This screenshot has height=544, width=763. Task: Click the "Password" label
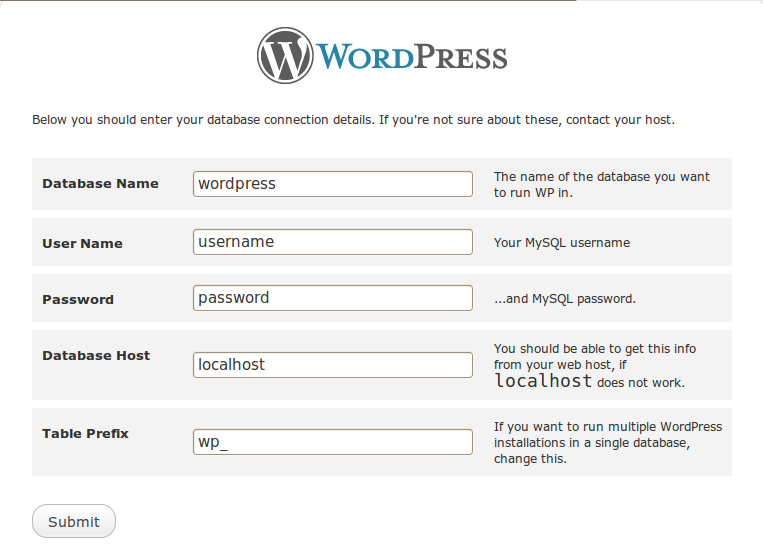(x=78, y=299)
